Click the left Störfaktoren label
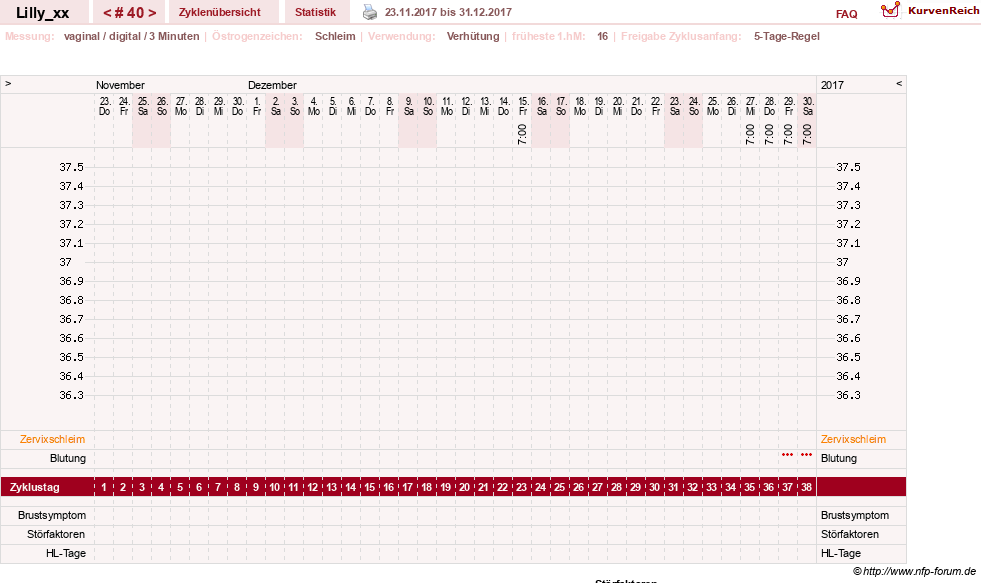Viewport: 981px width, 583px height. coord(56,534)
